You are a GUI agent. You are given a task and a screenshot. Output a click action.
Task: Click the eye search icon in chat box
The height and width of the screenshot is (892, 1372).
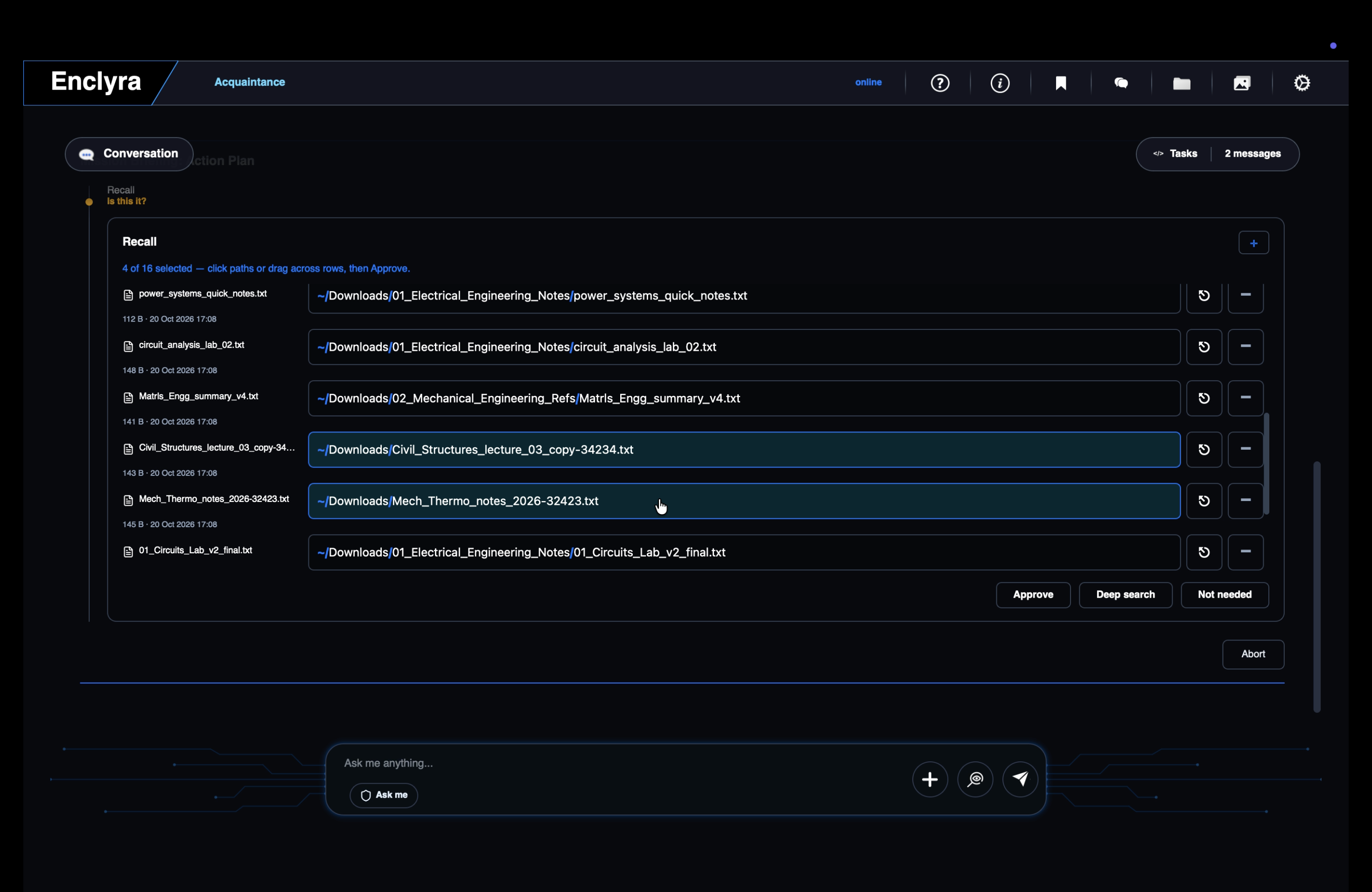pyautogui.click(x=975, y=780)
